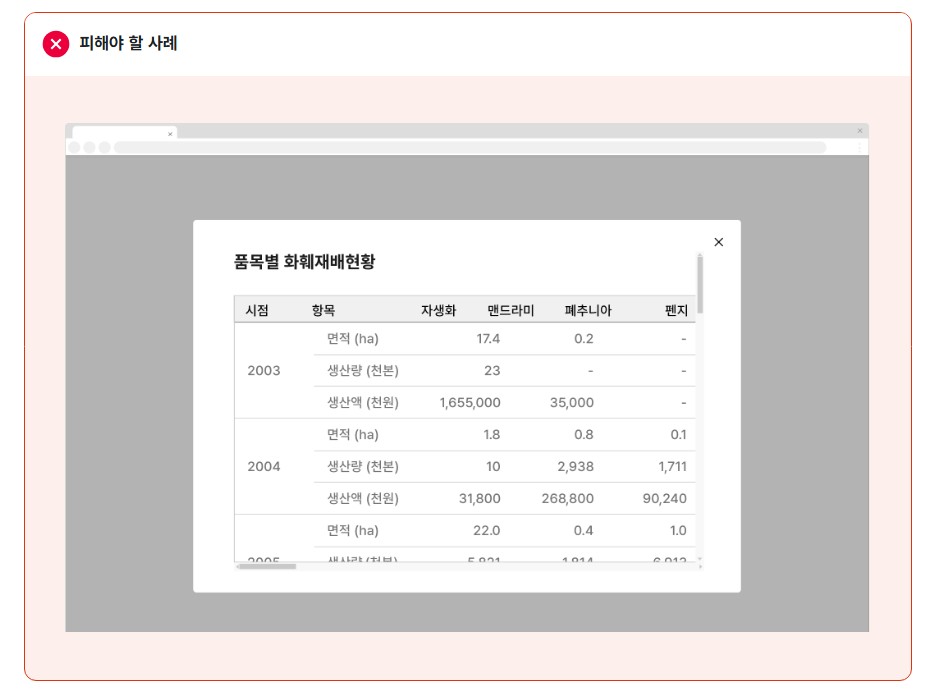Click the 1,711 value cell
The width and height of the screenshot is (937, 695).
672,467
